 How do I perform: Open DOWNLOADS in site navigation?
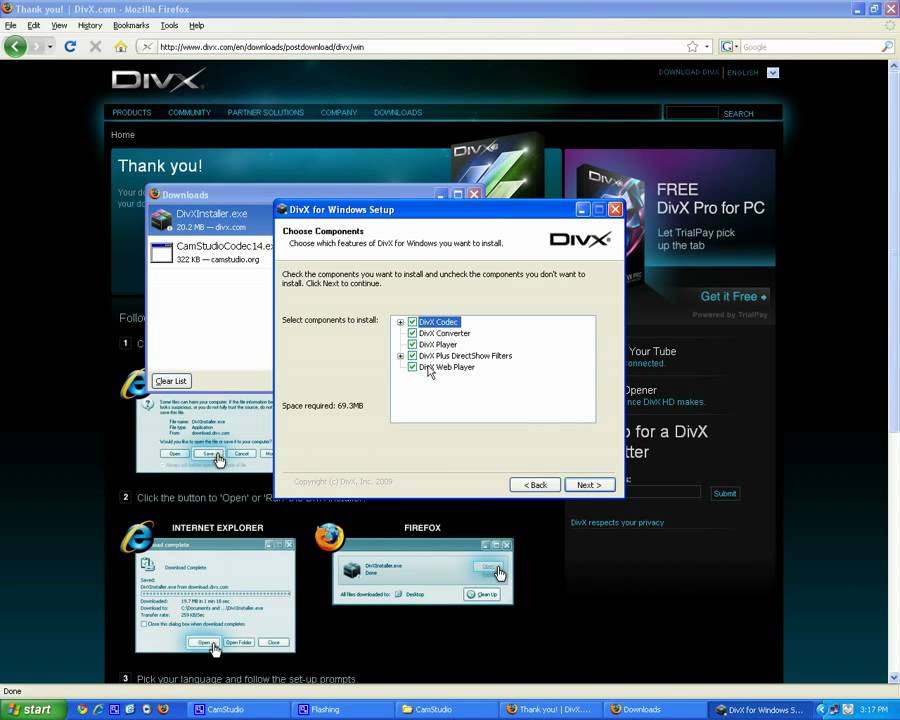tap(398, 113)
